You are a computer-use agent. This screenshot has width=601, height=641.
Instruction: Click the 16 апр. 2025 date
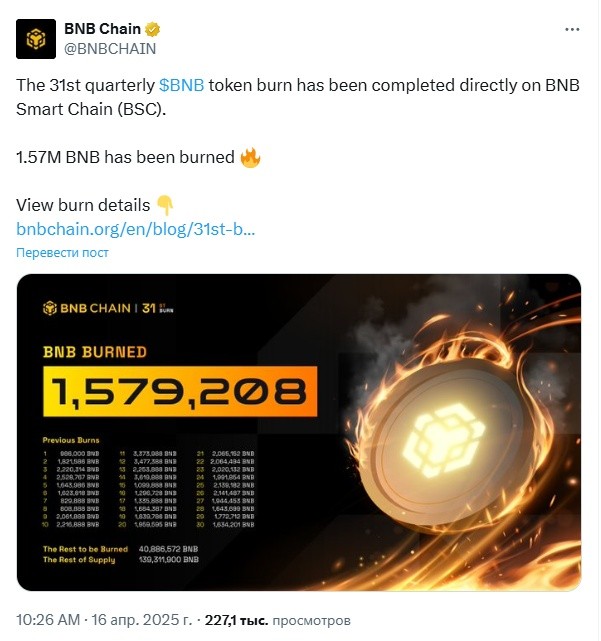141,620
